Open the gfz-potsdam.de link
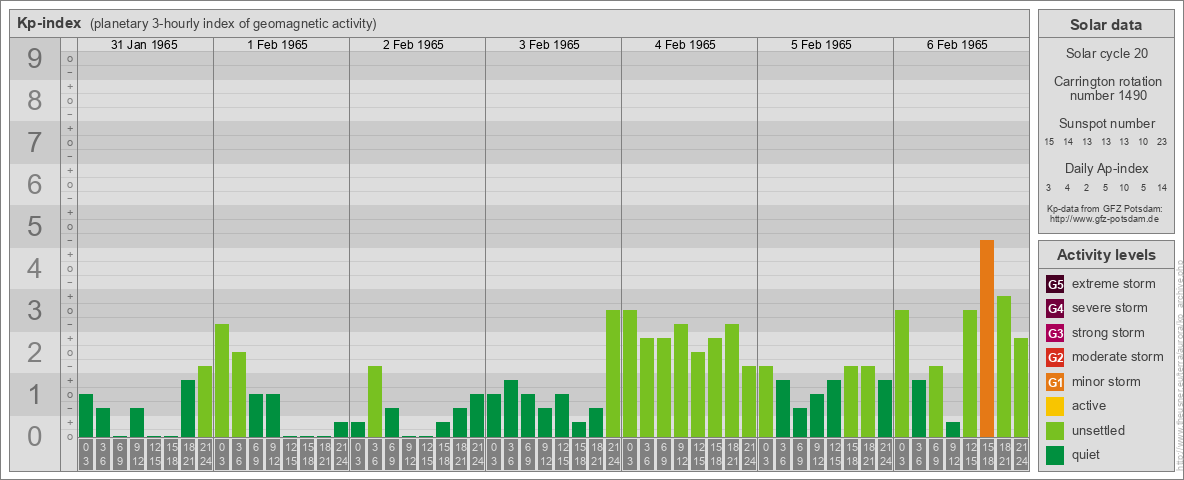 (x=1103, y=219)
